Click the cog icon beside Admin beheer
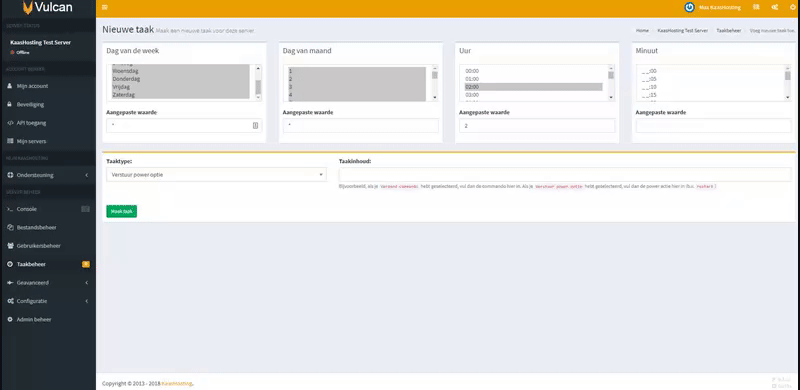The width and height of the screenshot is (800, 390). (x=10, y=320)
